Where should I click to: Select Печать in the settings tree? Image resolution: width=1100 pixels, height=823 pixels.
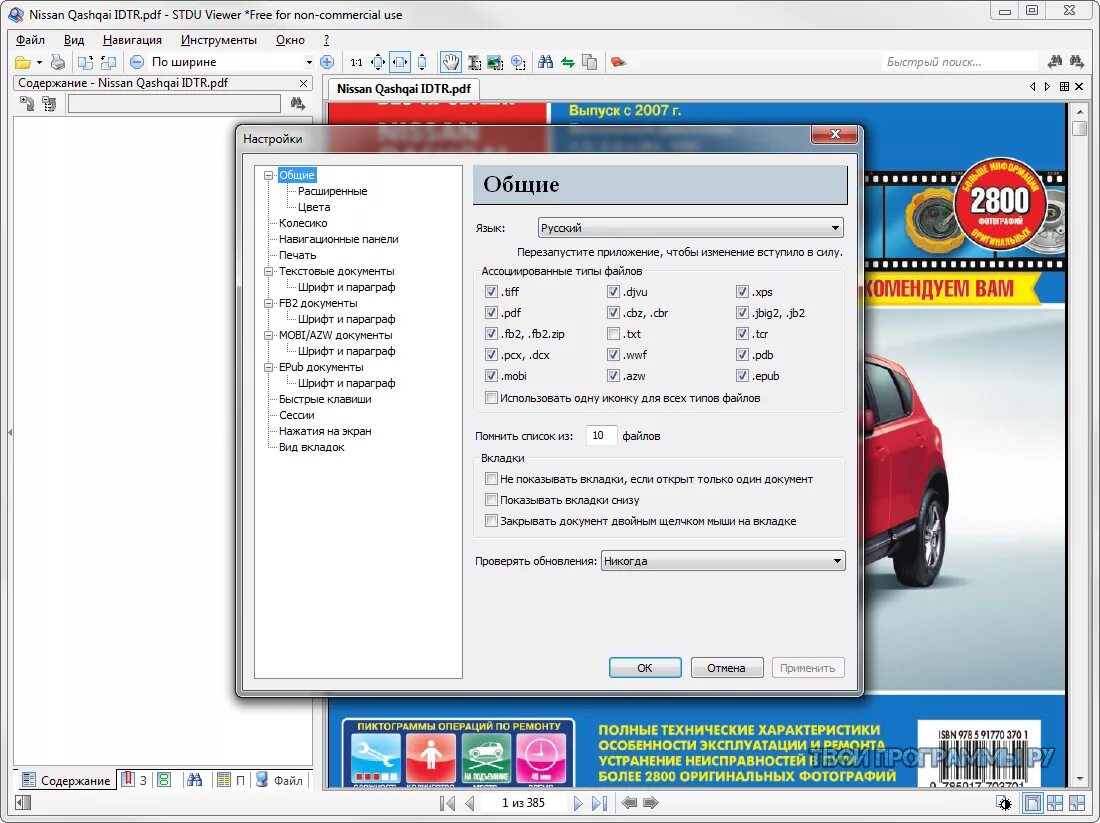pyautogui.click(x=297, y=255)
